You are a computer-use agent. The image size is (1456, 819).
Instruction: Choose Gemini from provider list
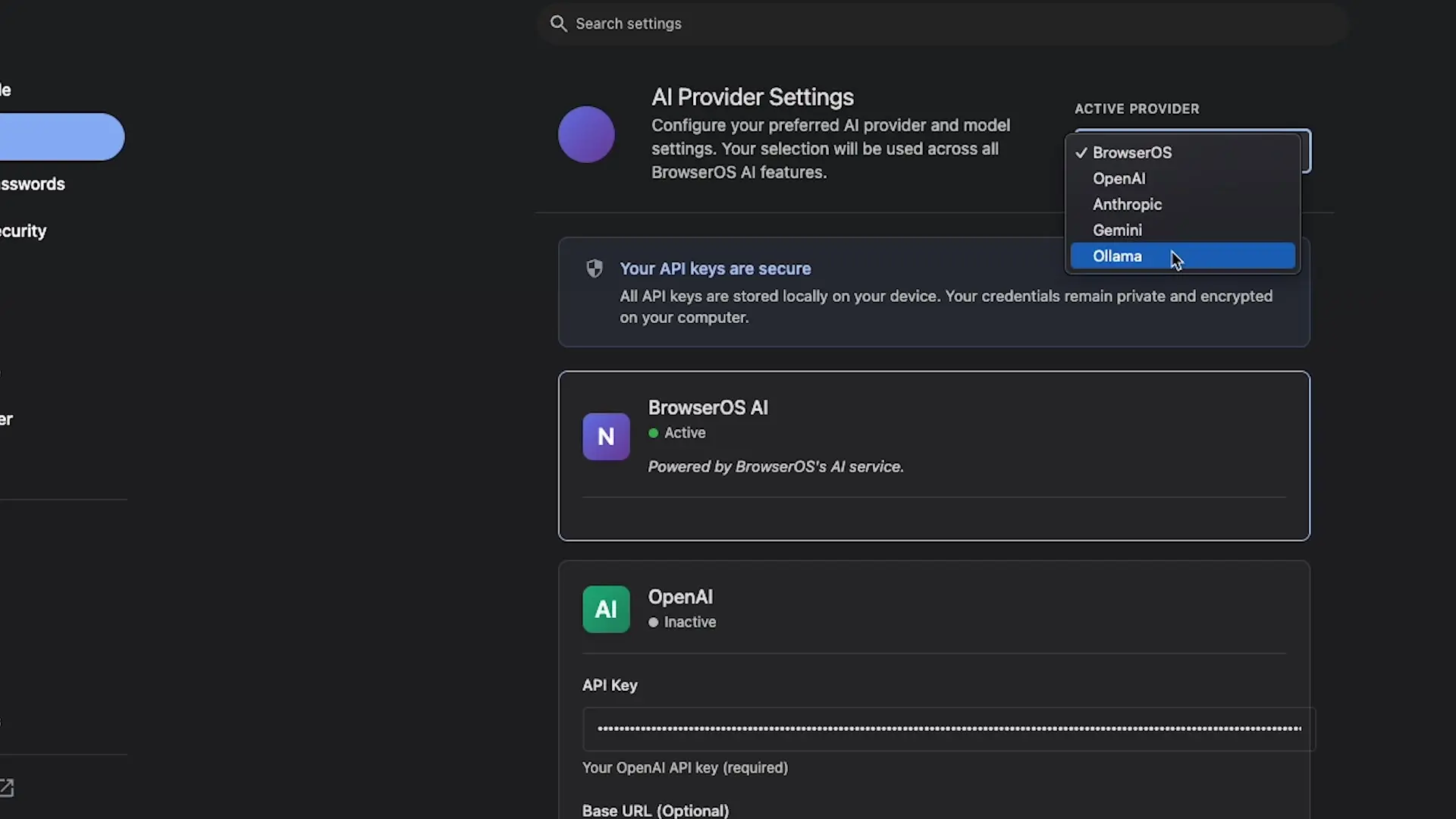point(1182,231)
